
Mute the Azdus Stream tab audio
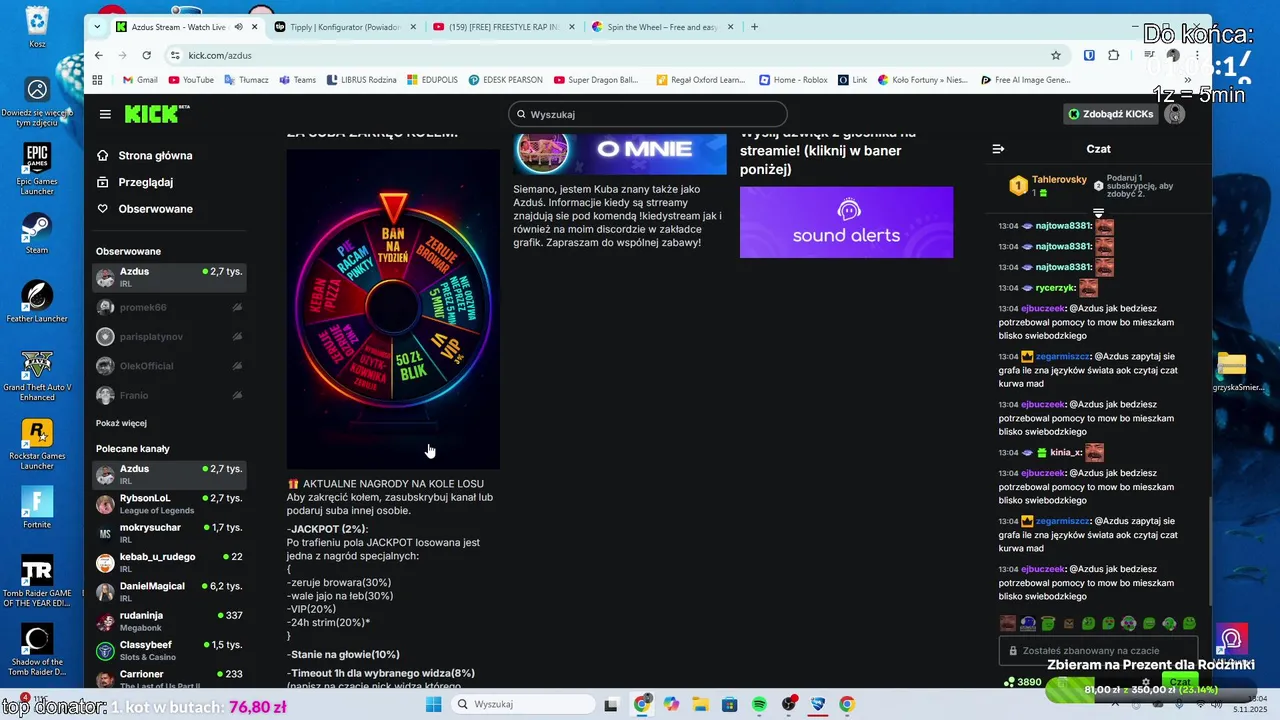point(238,27)
